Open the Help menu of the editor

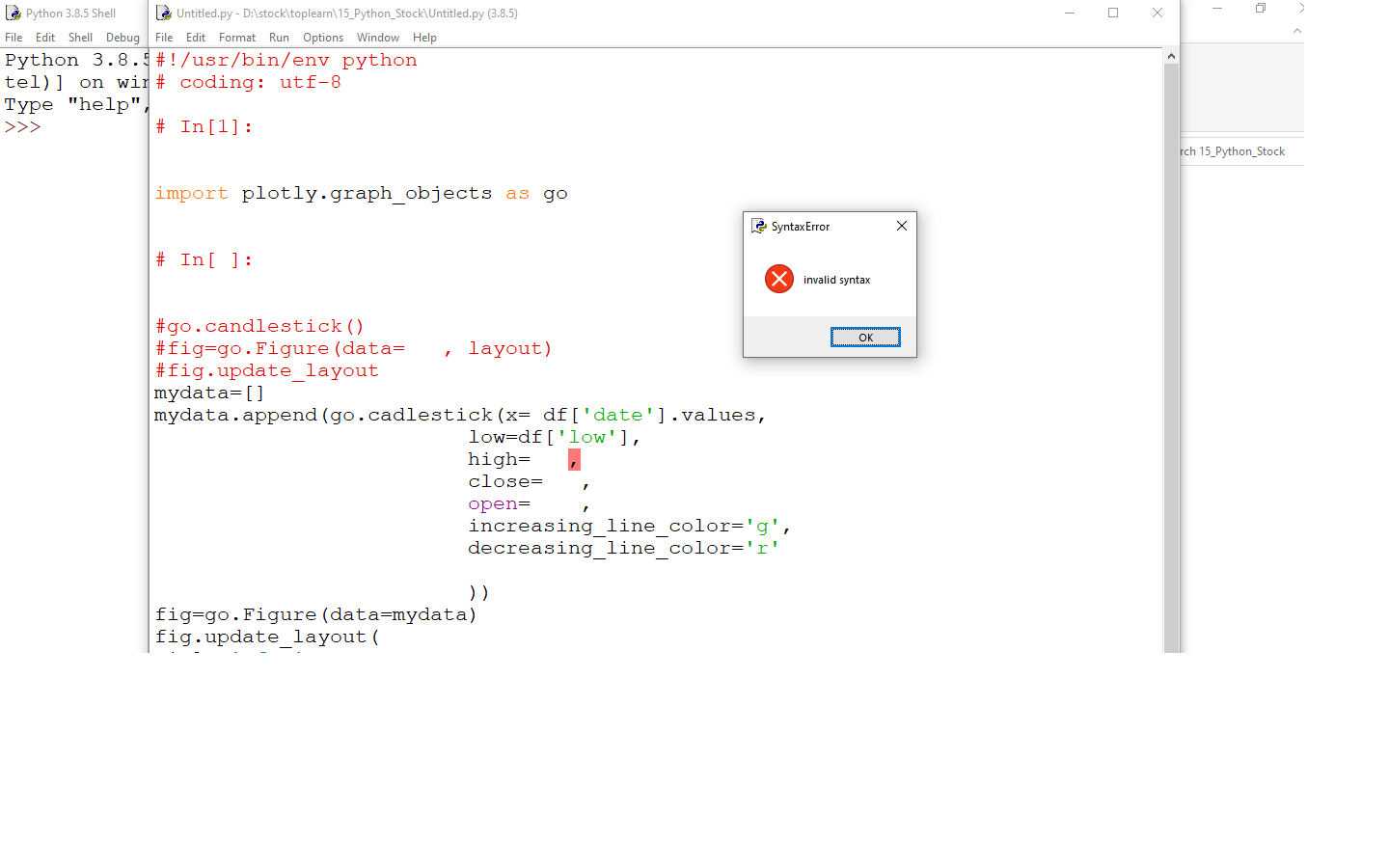pos(424,37)
